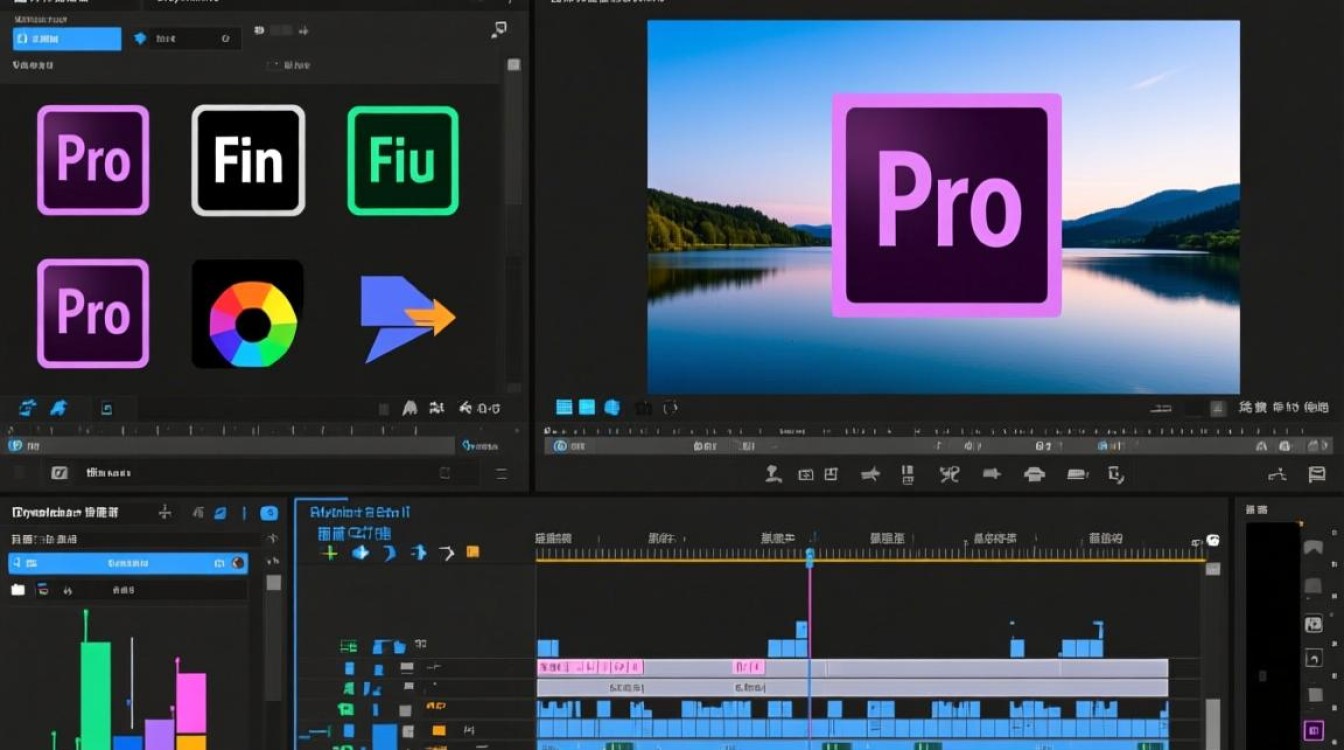The width and height of the screenshot is (1344, 750).
Task: Click the dark round icon in the highlighted blue row
Action: click(x=238, y=563)
